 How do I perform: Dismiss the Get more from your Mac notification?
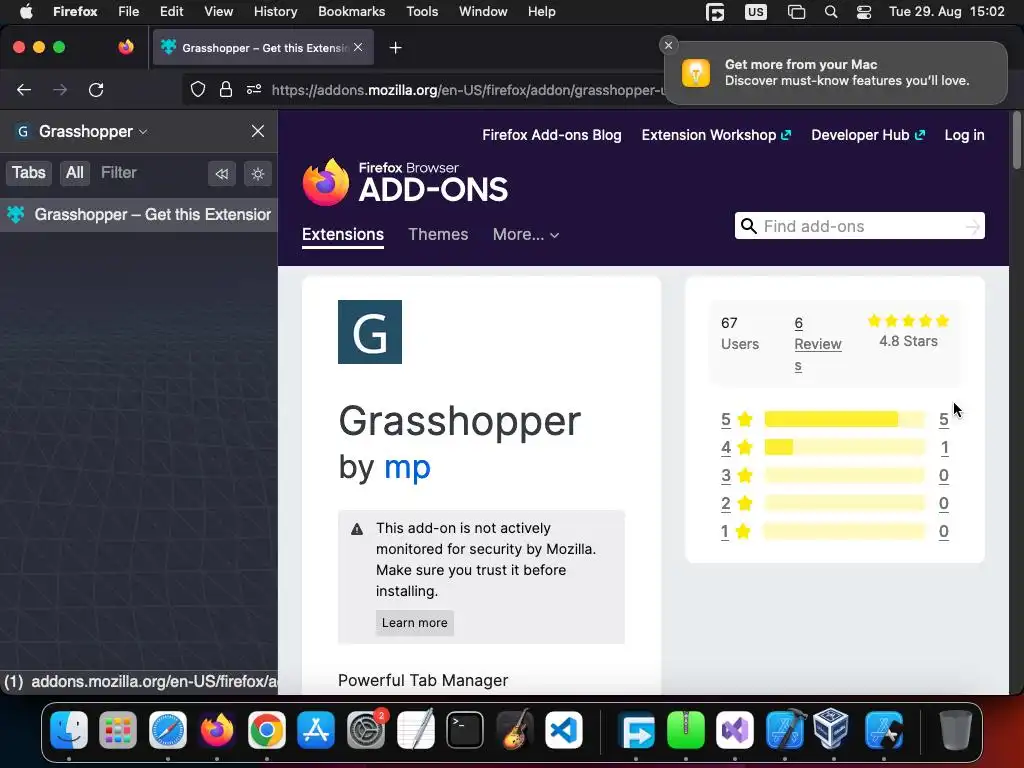click(668, 45)
